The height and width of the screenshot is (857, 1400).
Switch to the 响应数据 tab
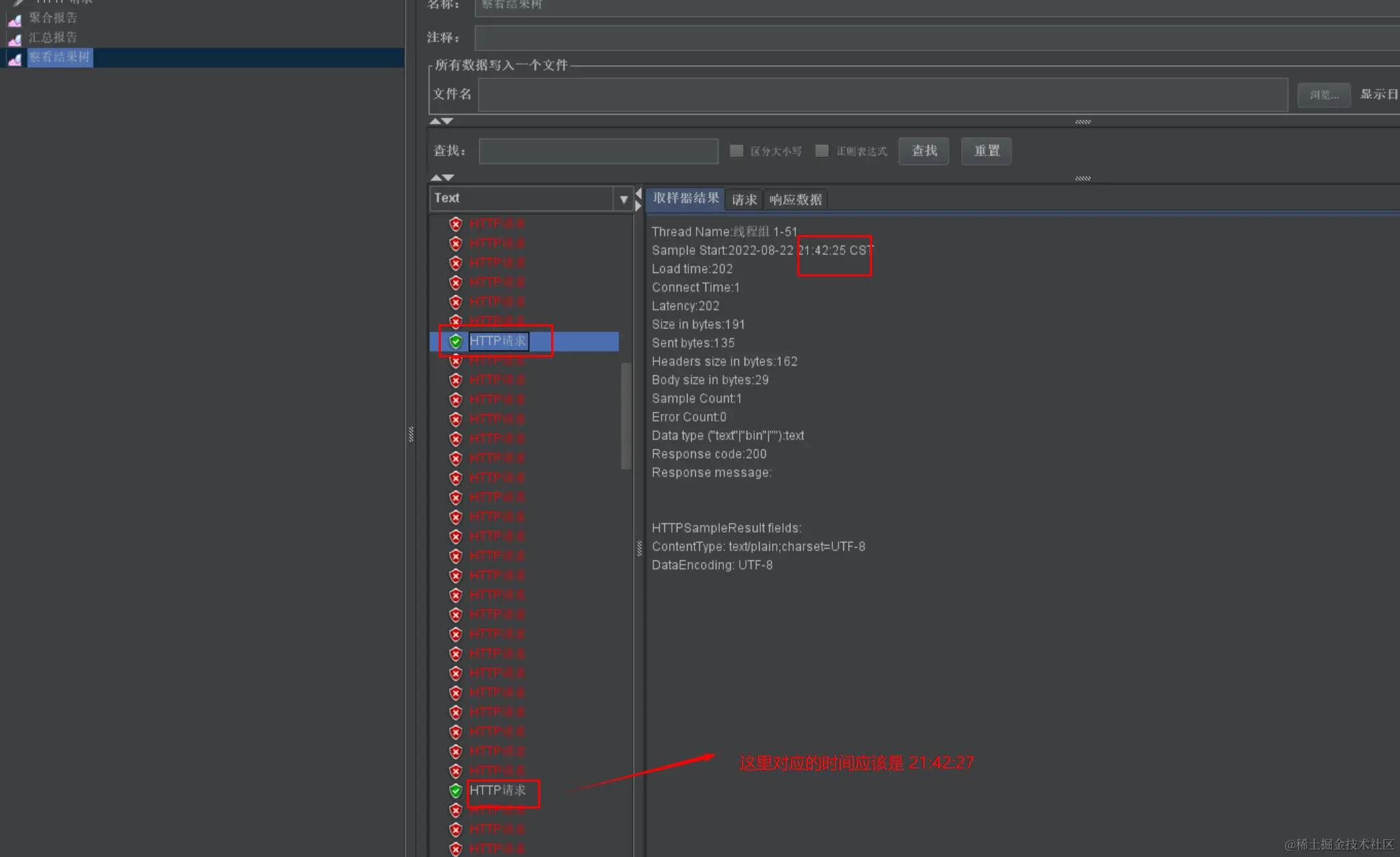point(795,200)
